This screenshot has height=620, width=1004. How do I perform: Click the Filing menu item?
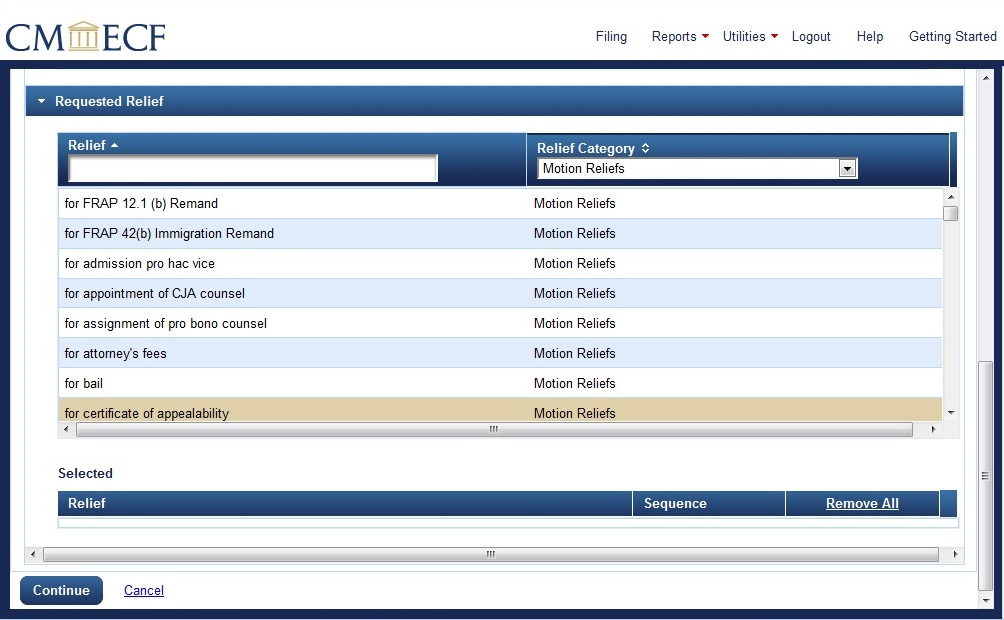point(611,37)
